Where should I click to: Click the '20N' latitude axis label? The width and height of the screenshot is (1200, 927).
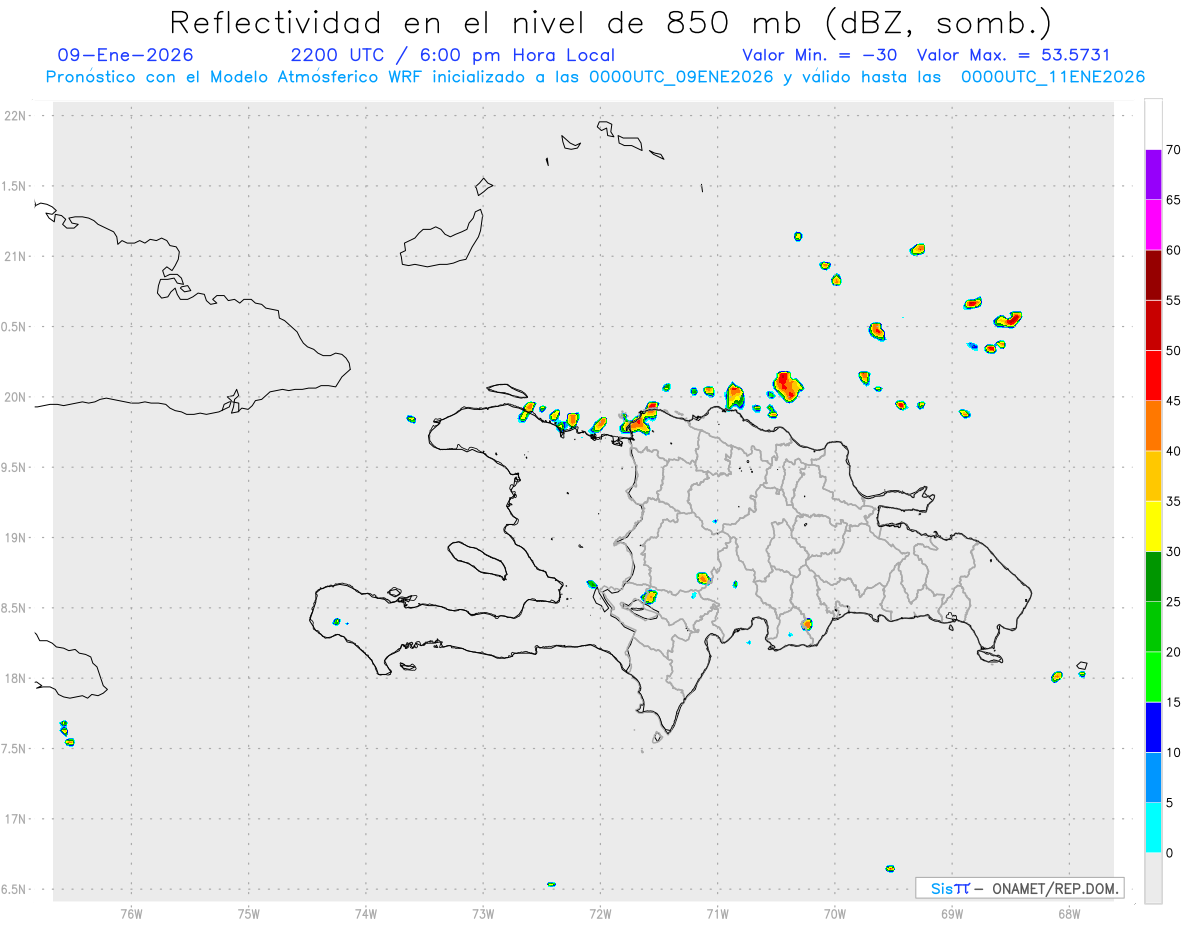[x=15, y=397]
